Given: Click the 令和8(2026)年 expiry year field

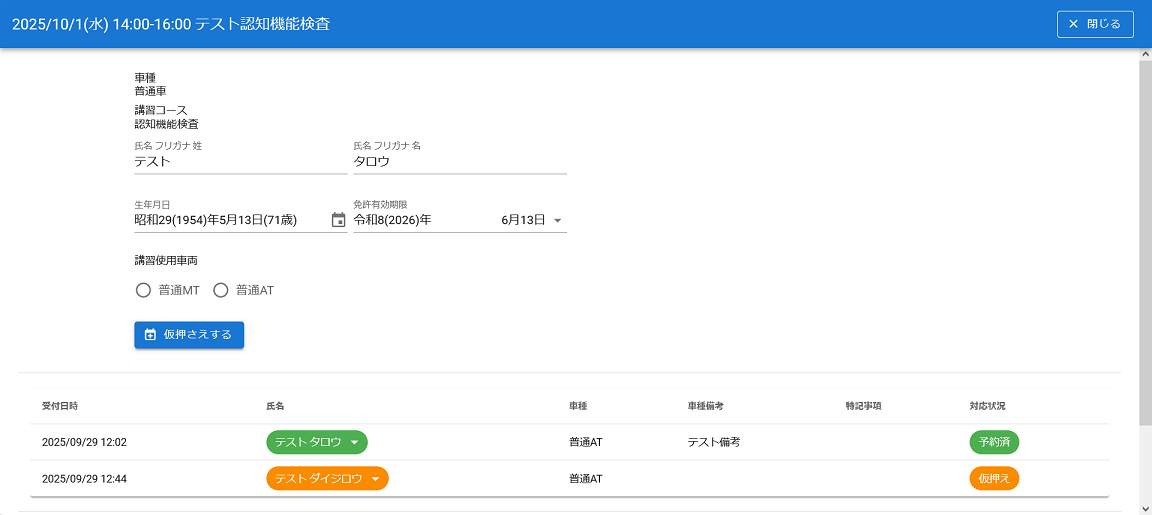Looking at the screenshot, I should [420, 220].
